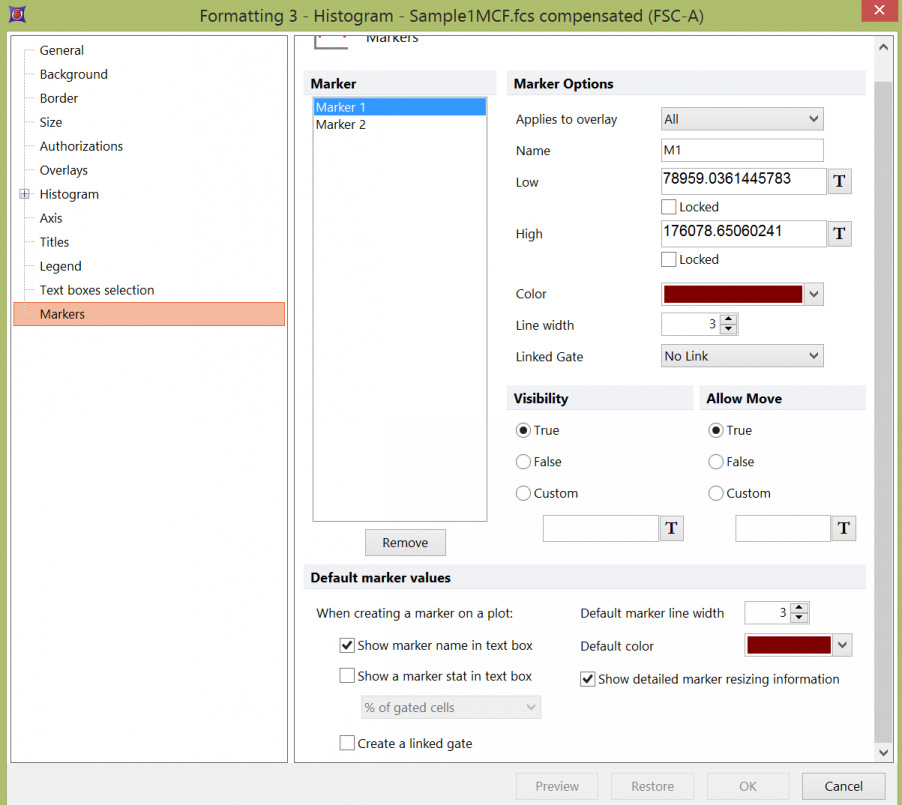The image size is (902, 805).
Task: Select Custom under Allow Move
Action: click(716, 493)
